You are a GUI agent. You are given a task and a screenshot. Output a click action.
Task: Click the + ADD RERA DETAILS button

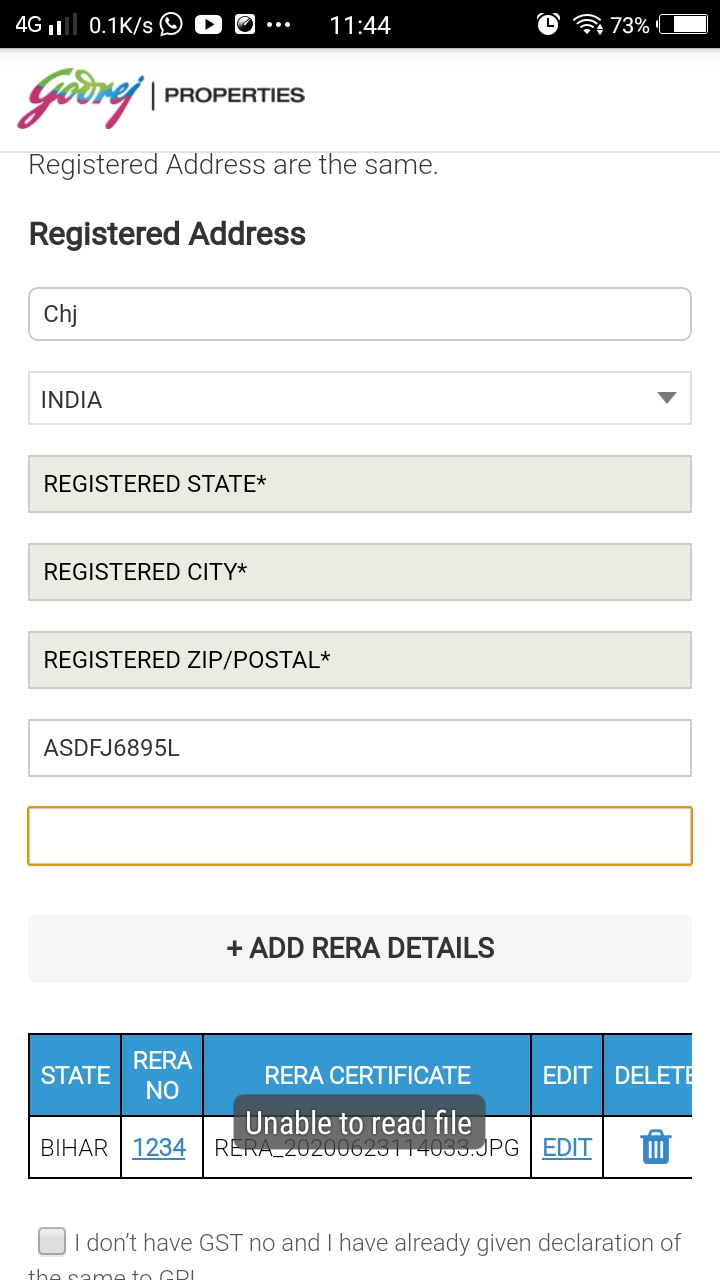click(x=360, y=948)
